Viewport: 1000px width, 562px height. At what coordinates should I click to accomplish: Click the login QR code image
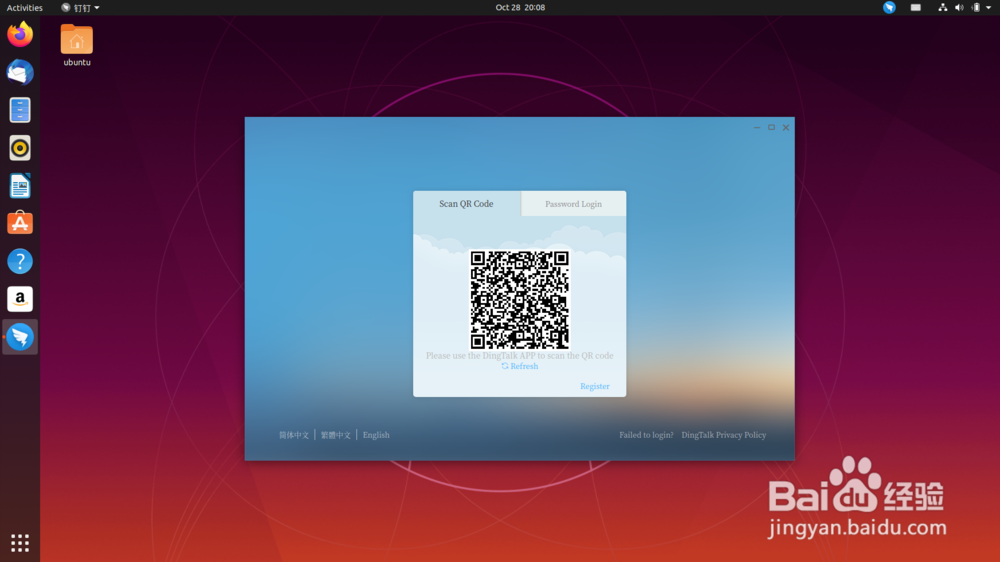point(520,299)
